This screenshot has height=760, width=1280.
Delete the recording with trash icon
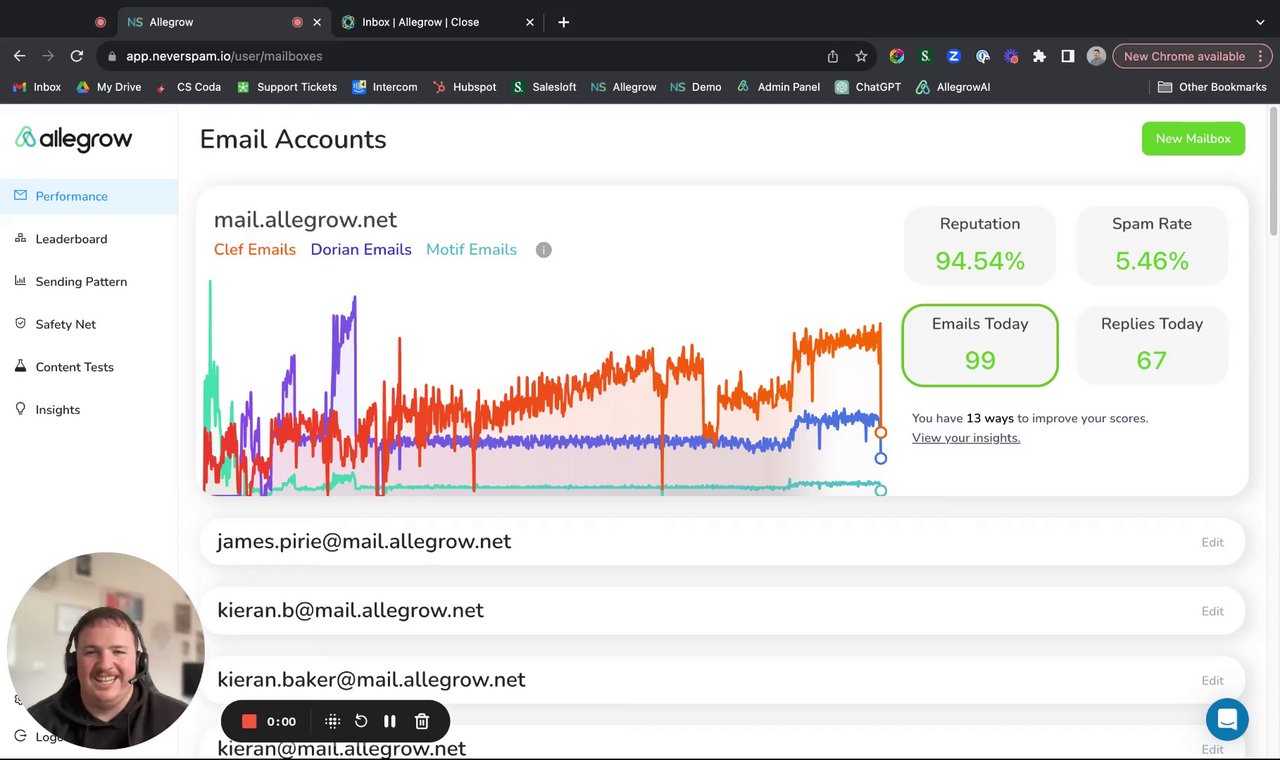pos(422,721)
